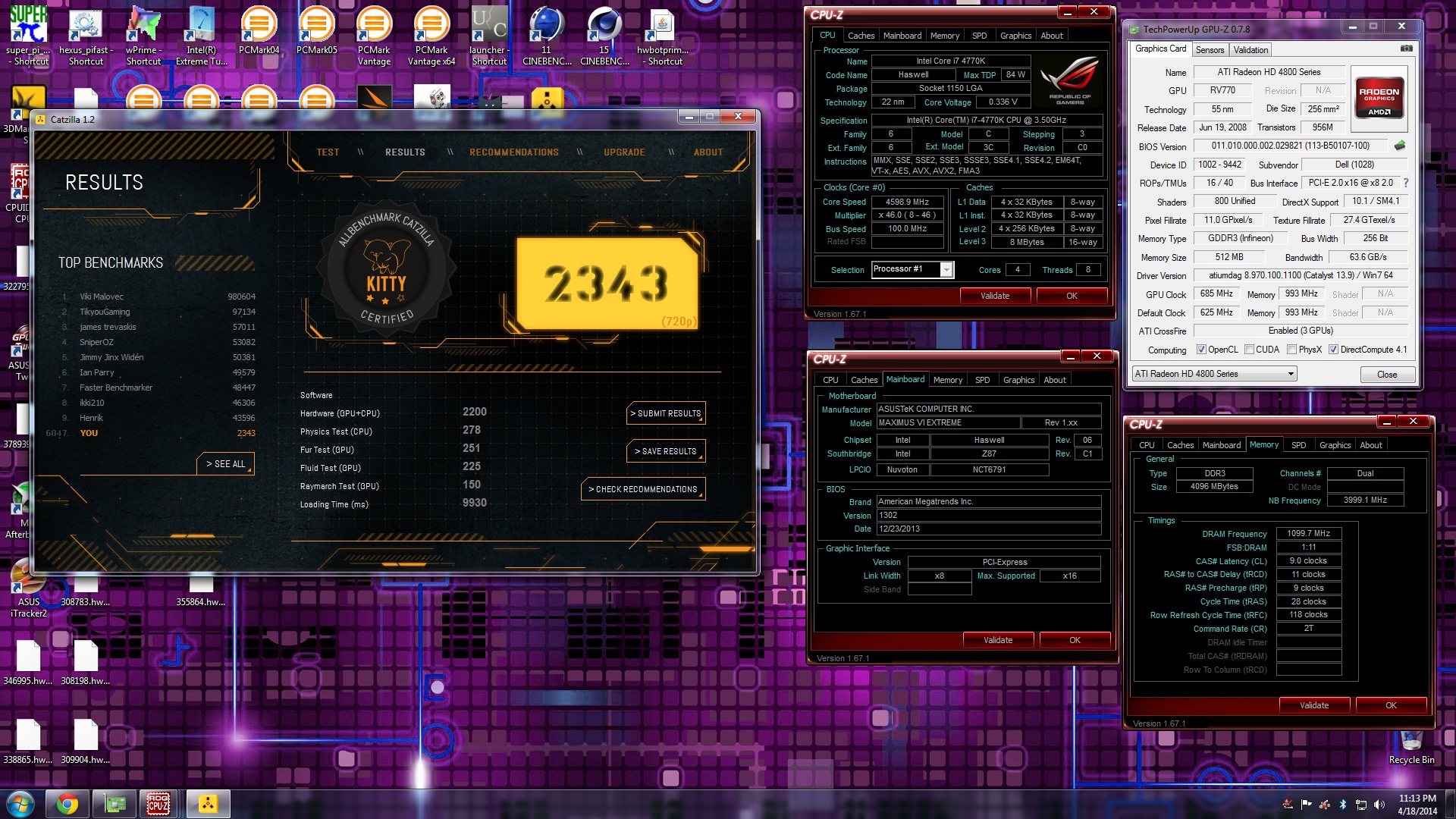Open Caches tab in top CPU-Z window

[861, 36]
